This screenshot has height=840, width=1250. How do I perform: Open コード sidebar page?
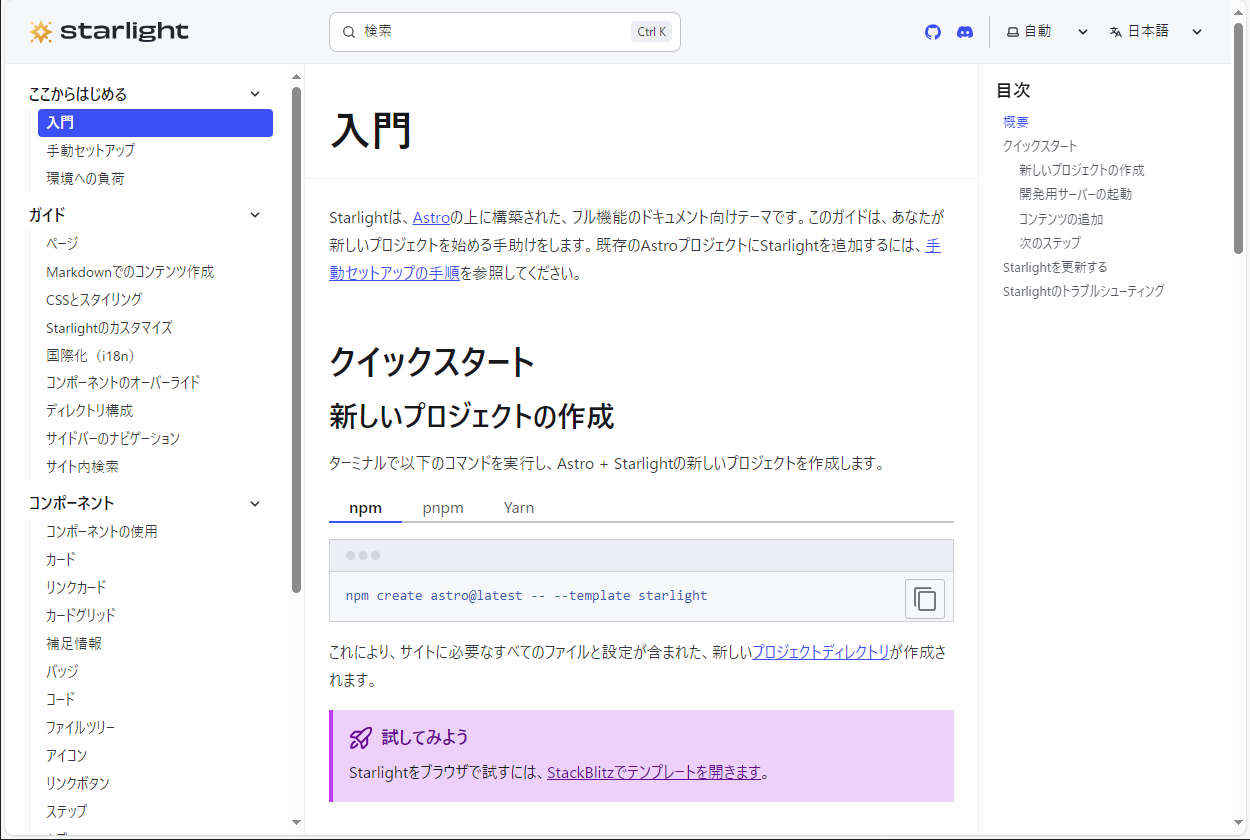tap(60, 700)
